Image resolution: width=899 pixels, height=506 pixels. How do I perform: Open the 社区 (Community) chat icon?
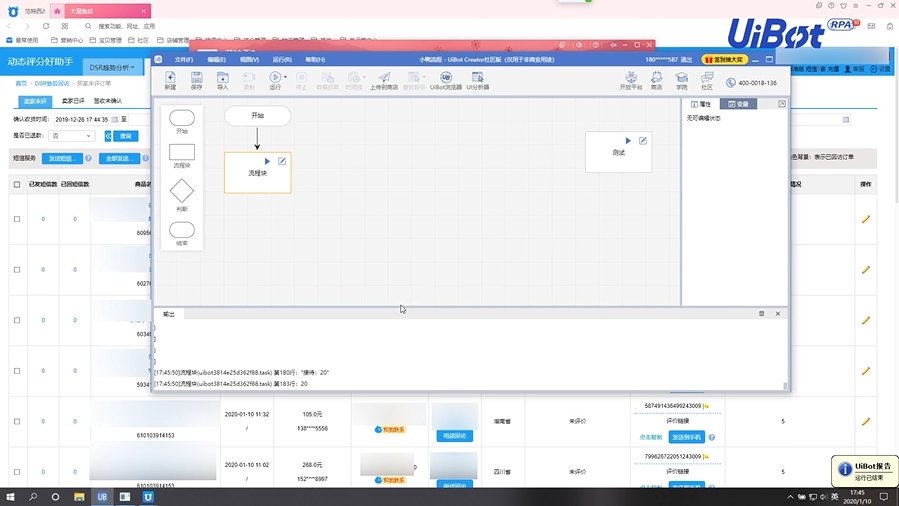pos(707,80)
